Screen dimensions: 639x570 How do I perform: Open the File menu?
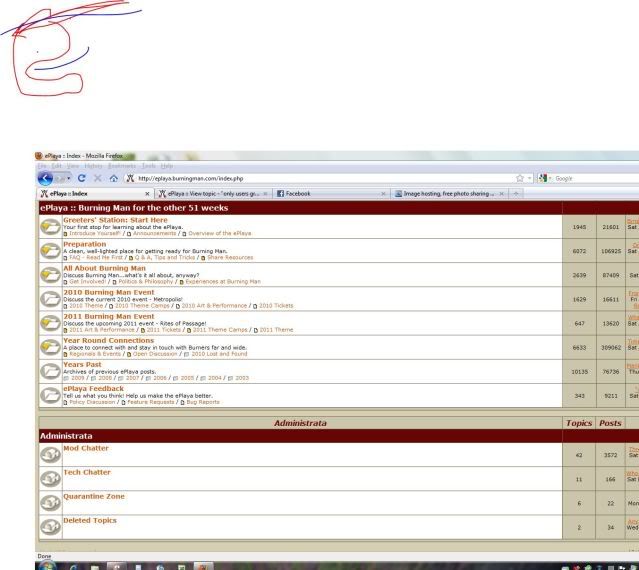(42, 166)
